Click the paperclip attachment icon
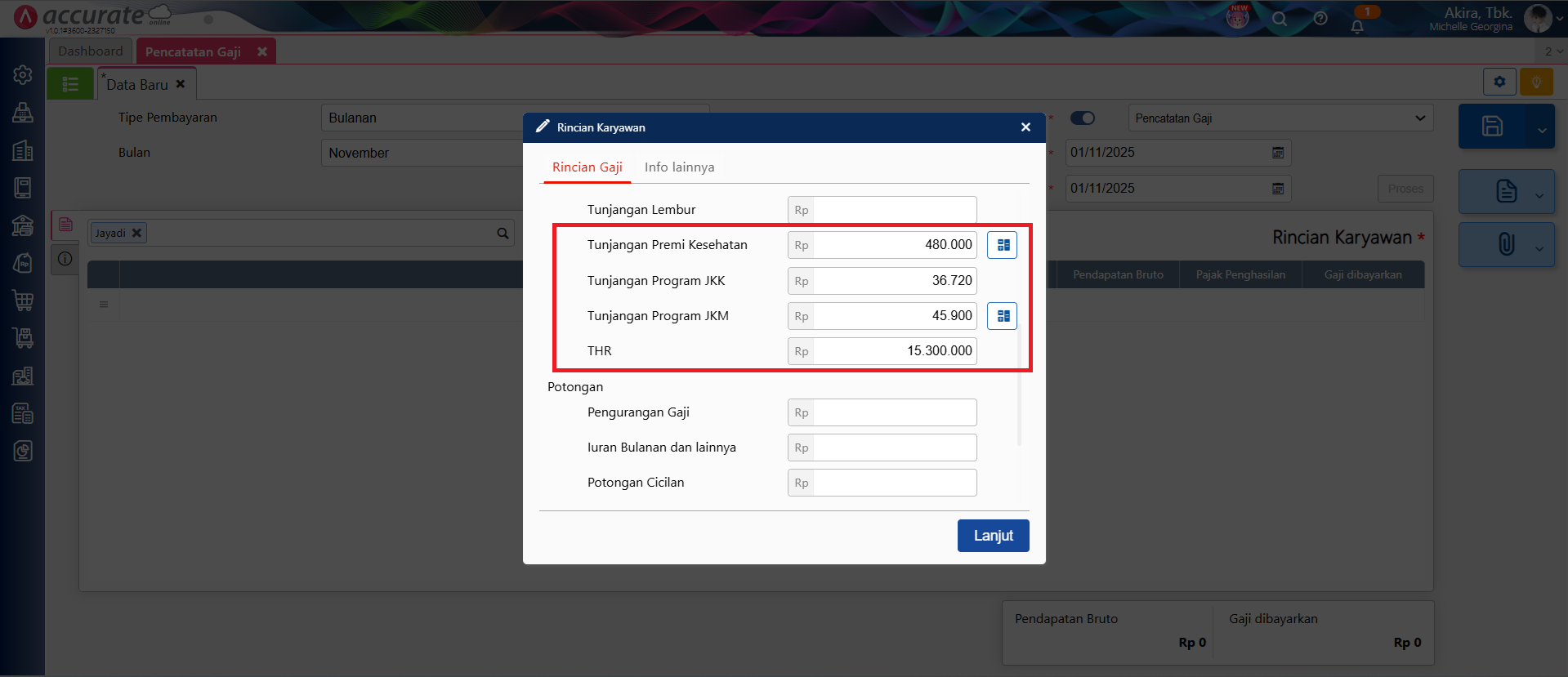Screen dimensions: 1568x677 click(x=1506, y=244)
